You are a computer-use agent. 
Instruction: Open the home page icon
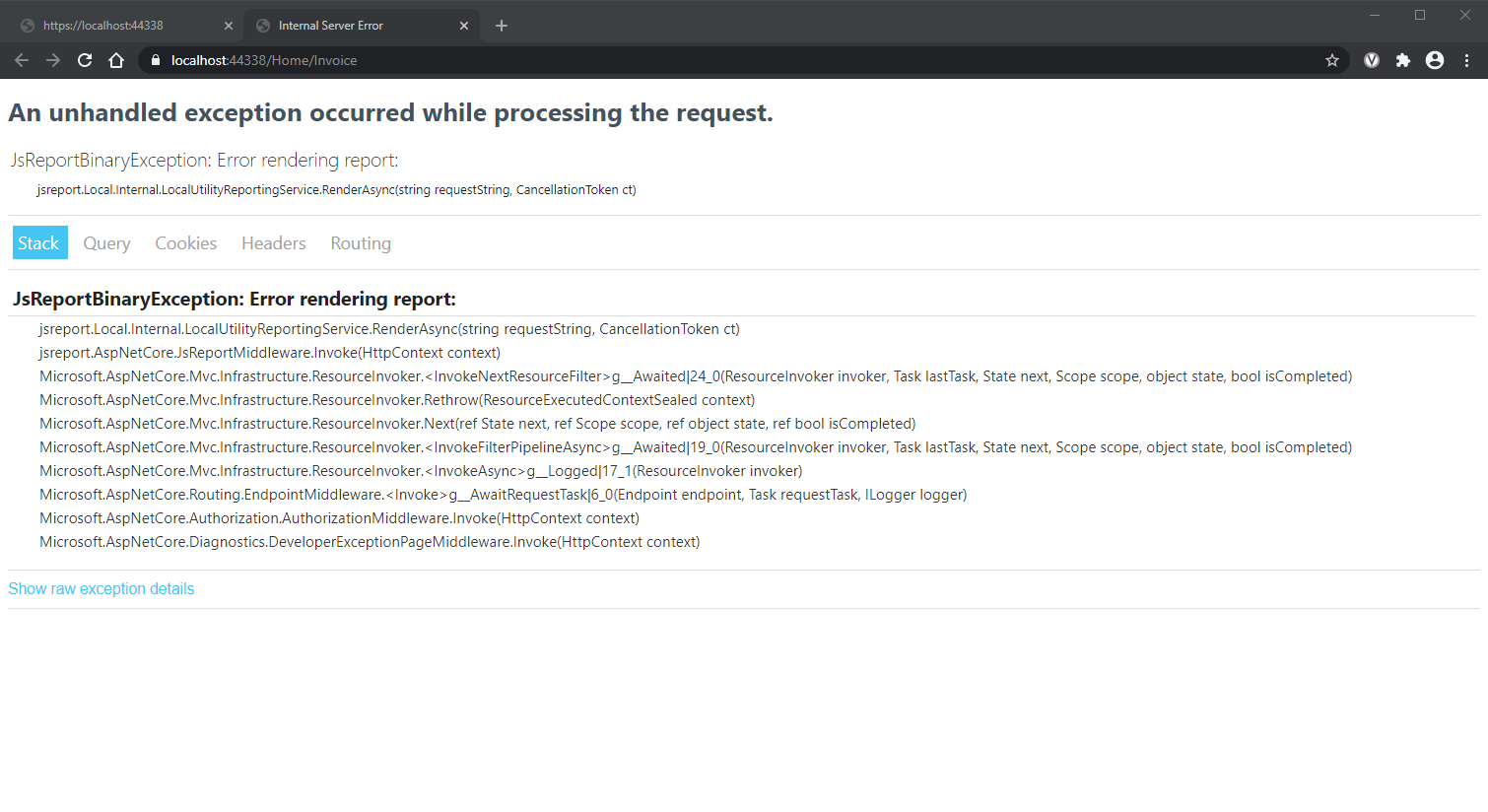116,59
